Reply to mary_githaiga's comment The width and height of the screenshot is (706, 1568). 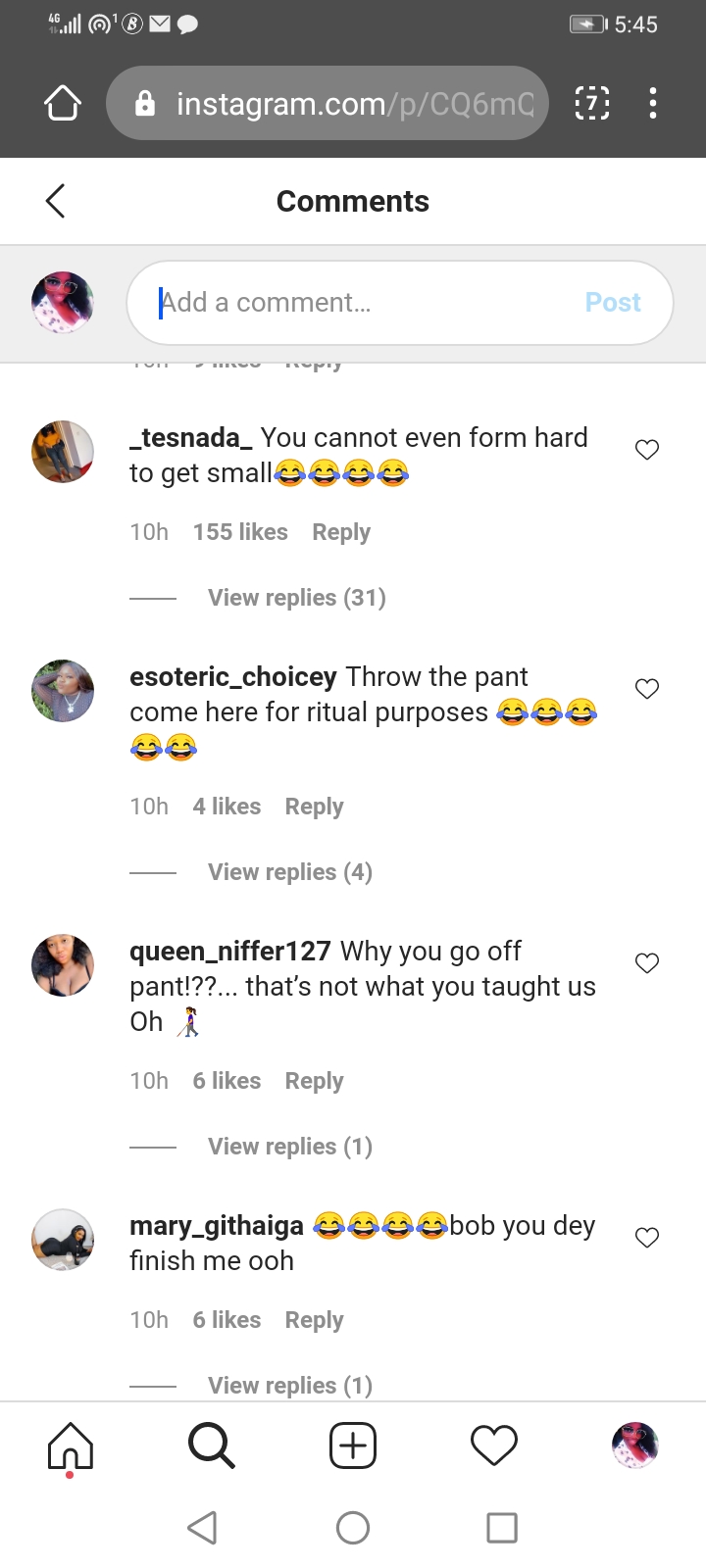314,1320
